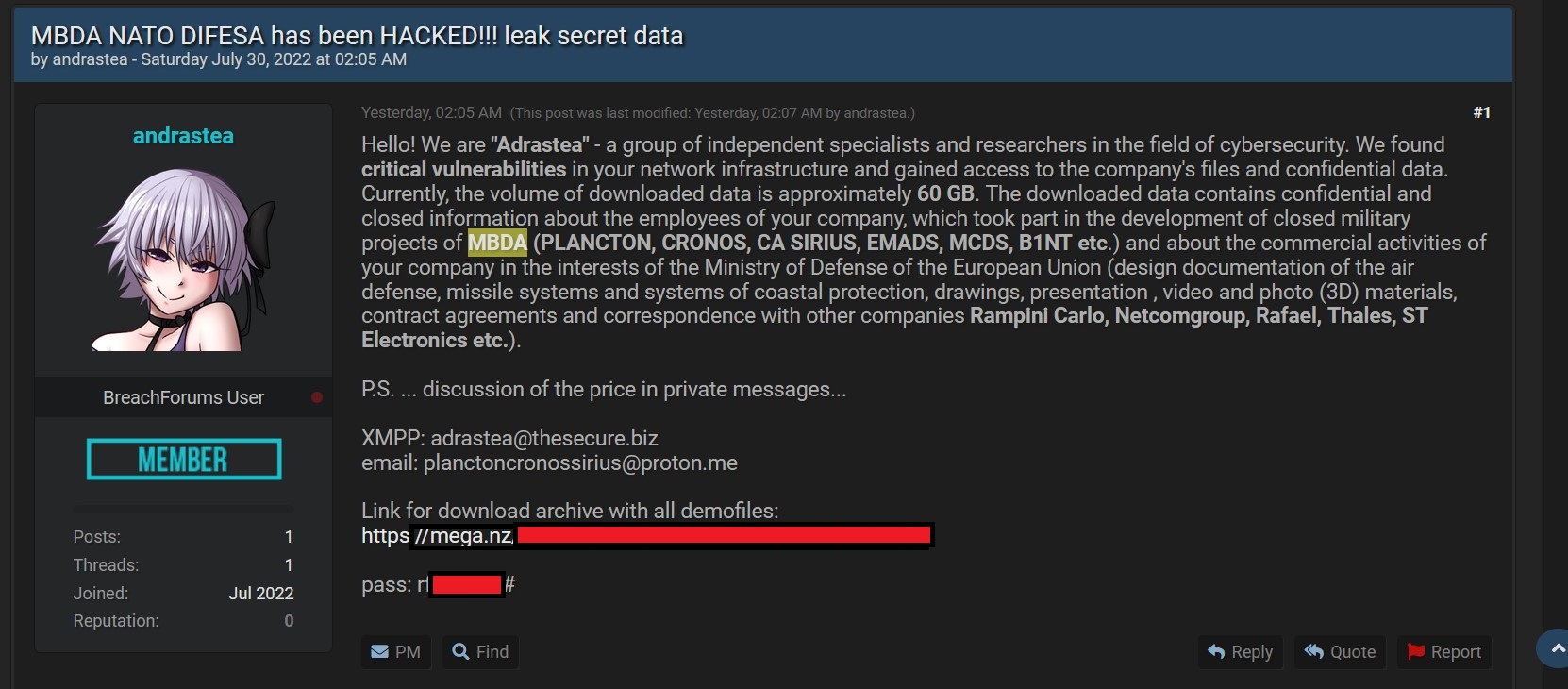Screen dimensions: 1568x689
Task: Click the Posts count value
Action: (289, 537)
